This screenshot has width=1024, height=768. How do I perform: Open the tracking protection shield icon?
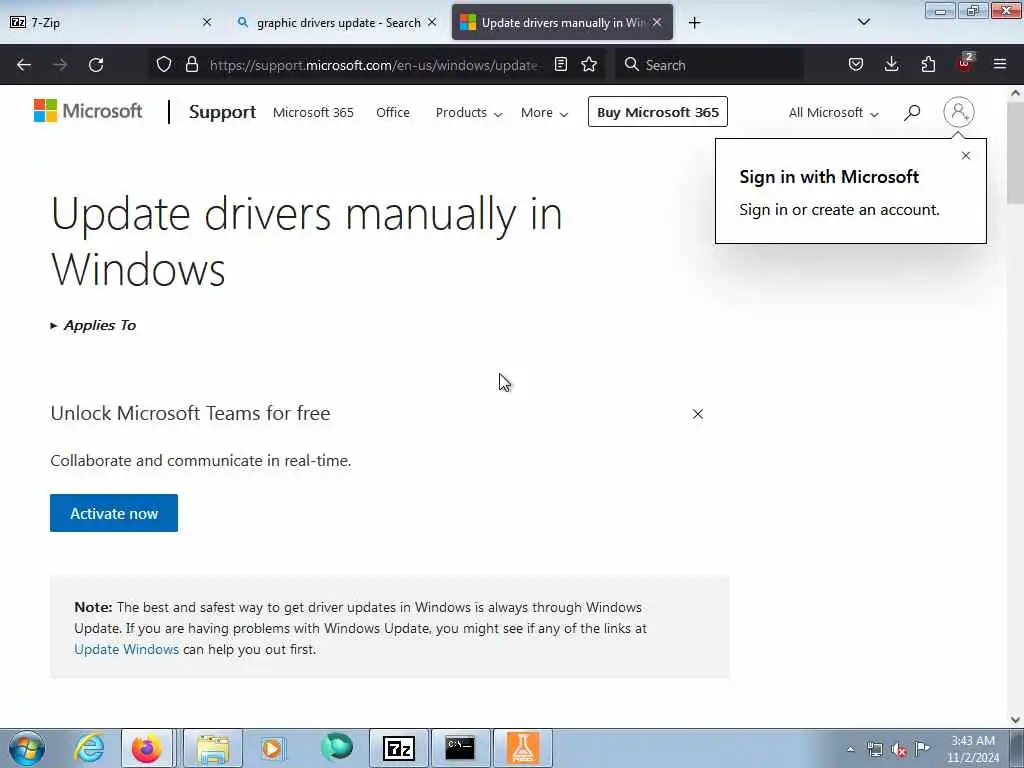(164, 64)
